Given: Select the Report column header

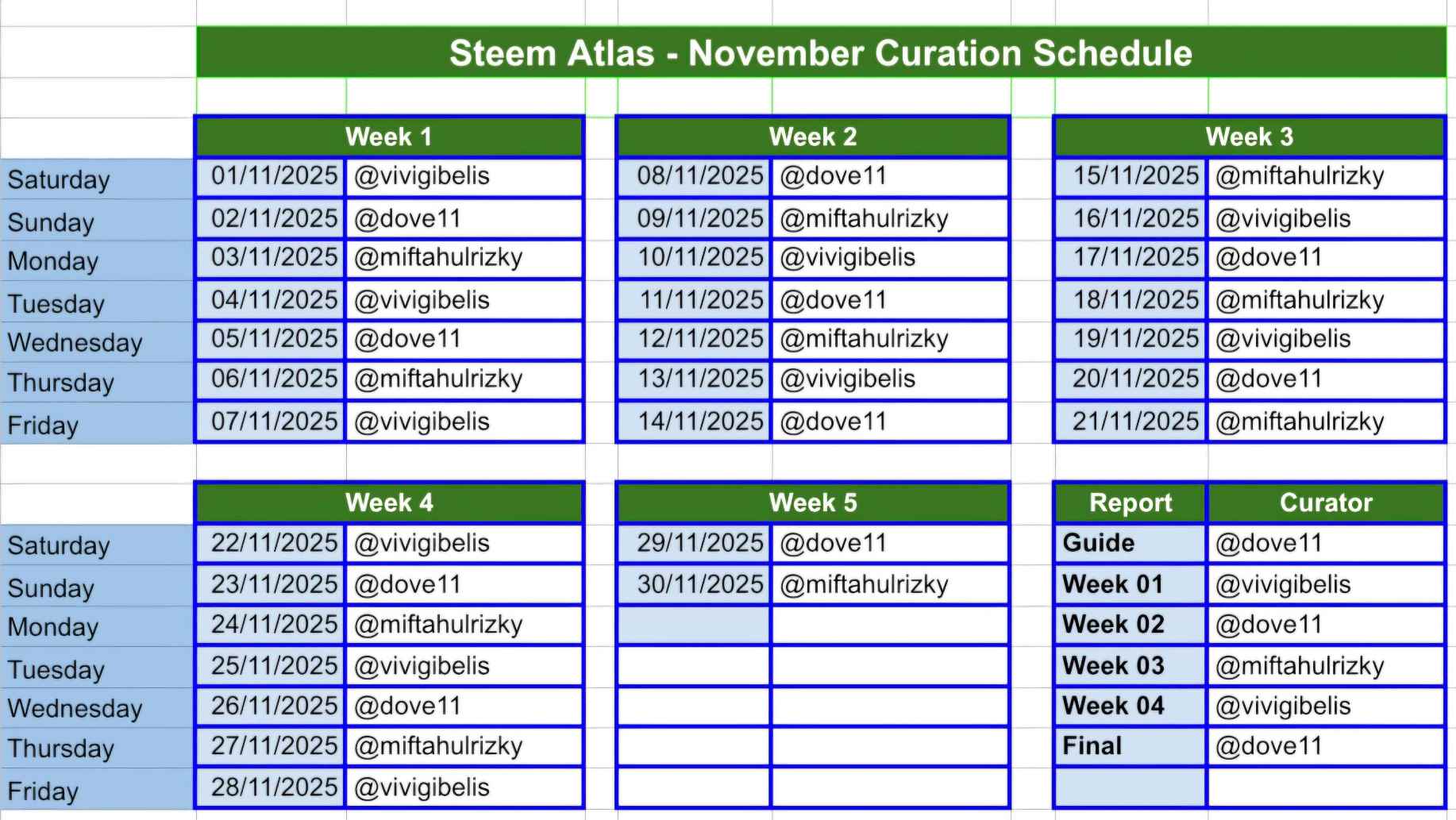Looking at the screenshot, I should tap(1130, 502).
